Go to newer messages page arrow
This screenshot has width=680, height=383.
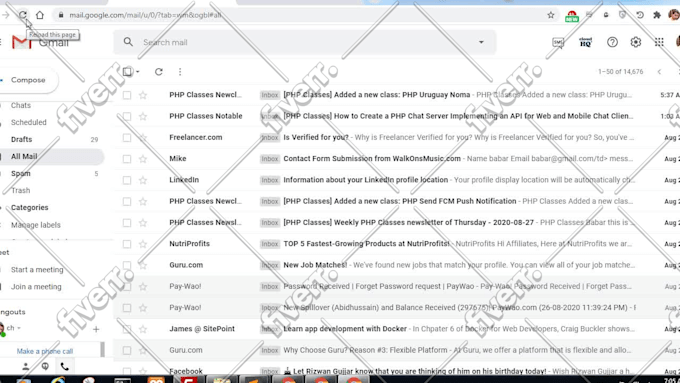click(659, 72)
